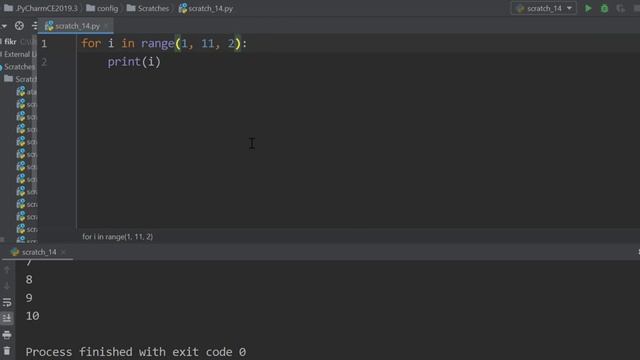This screenshot has width=640, height=360.
Task: Click the 'print(i)' code line
Action: point(134,62)
